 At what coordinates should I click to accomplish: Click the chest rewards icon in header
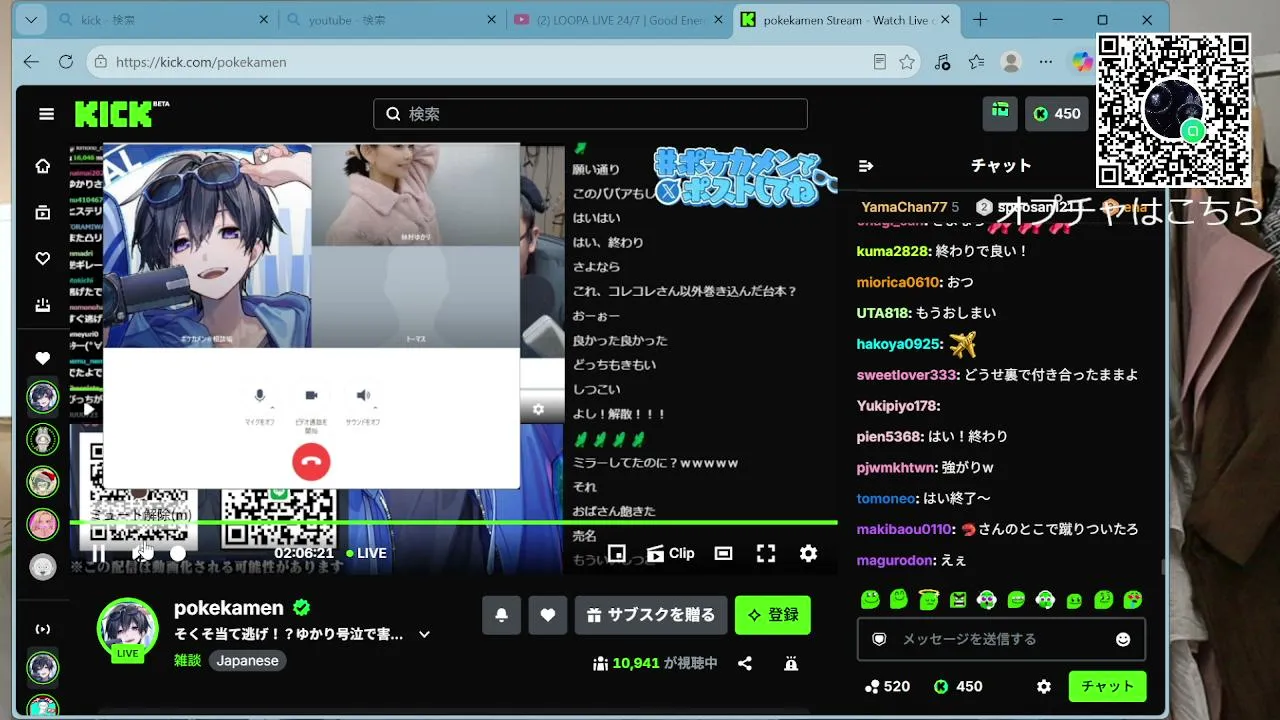click(1000, 113)
